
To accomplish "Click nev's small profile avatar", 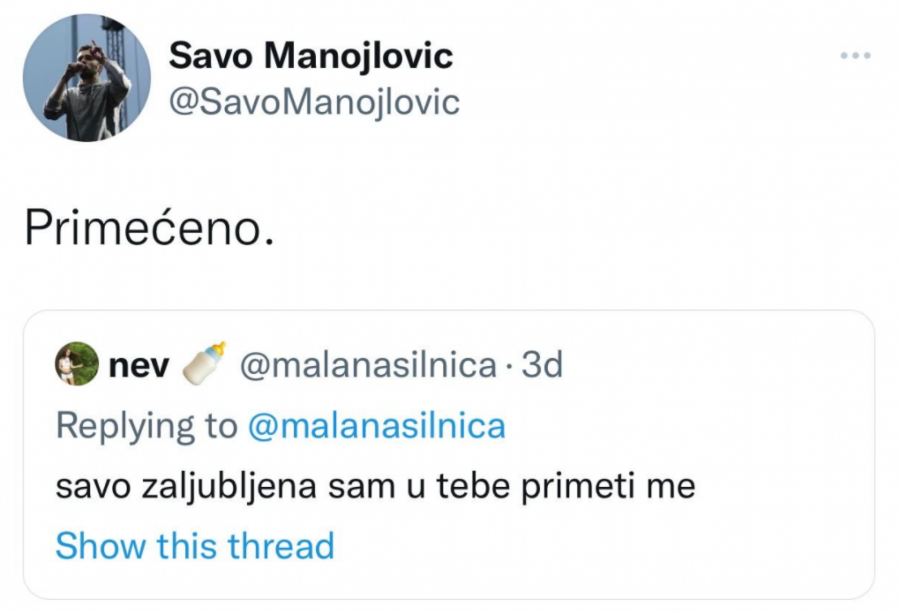I will (77, 365).
